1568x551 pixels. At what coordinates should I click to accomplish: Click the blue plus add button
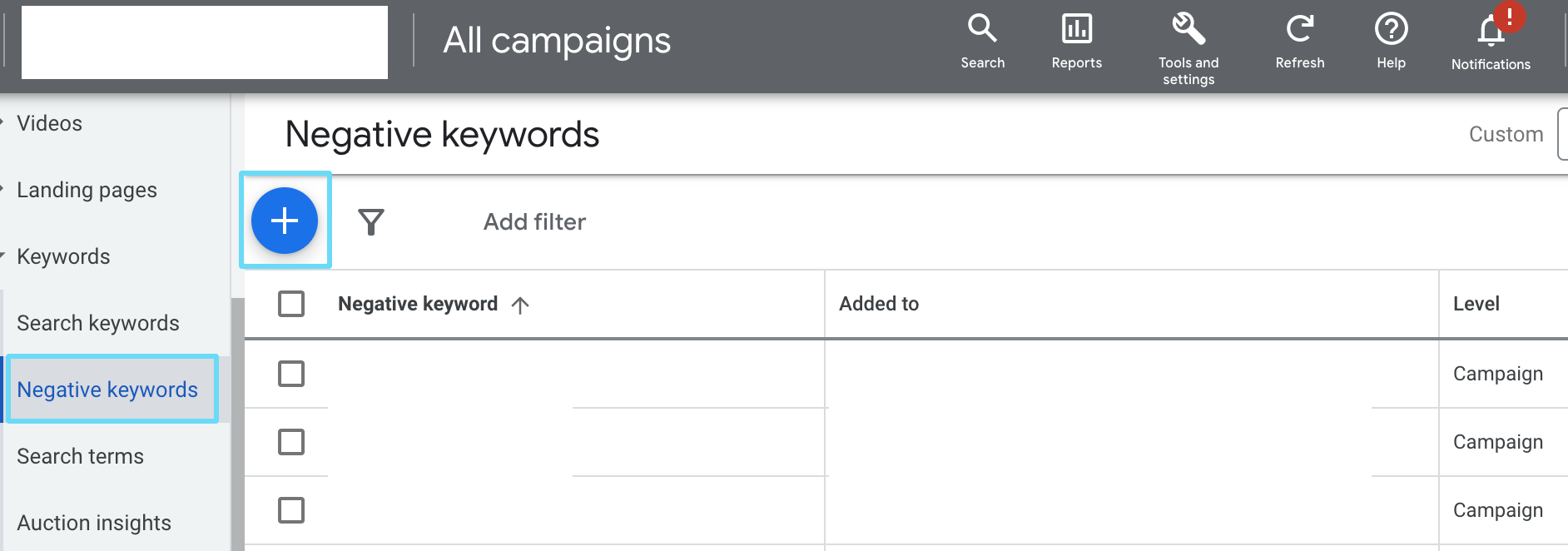285,221
